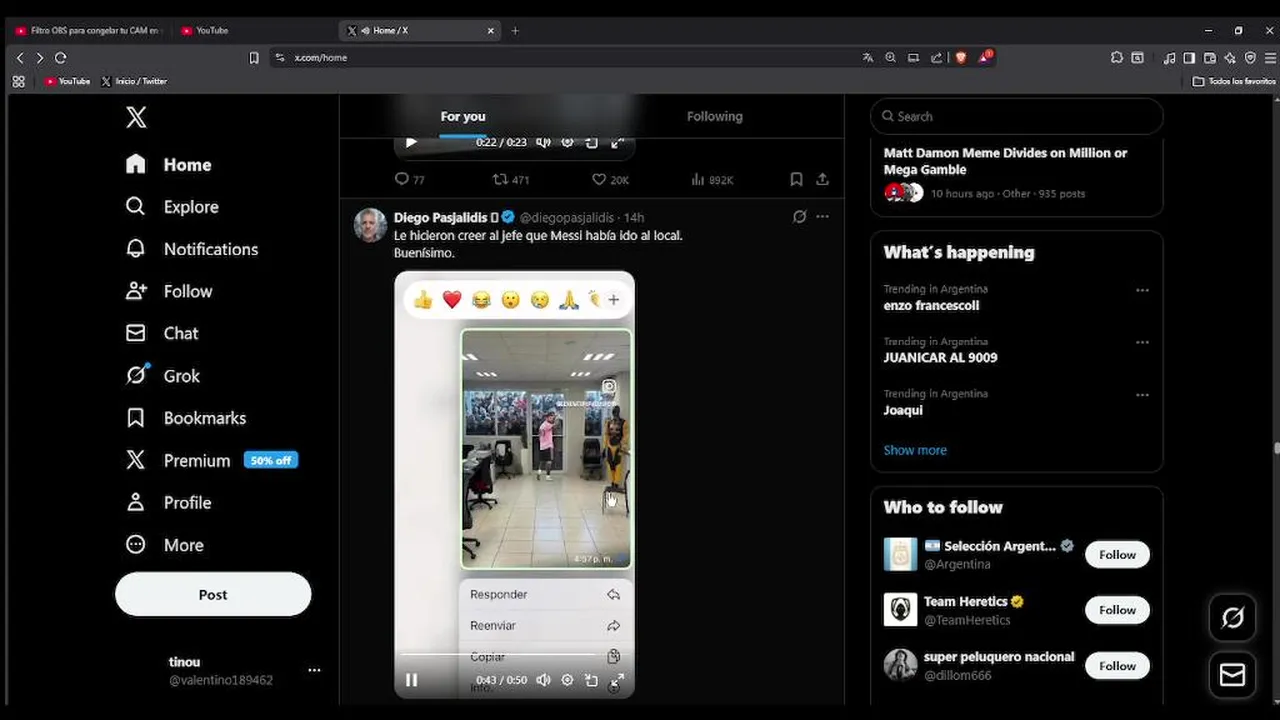Share the post with 20K likes
Screen dimensions: 1280x720
pyautogui.click(x=822, y=179)
